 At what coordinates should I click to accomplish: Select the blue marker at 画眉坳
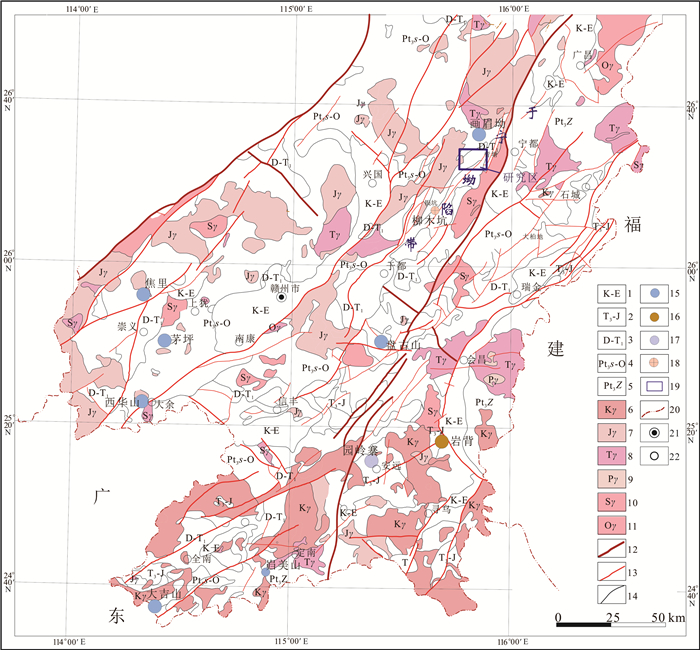pos(479,134)
